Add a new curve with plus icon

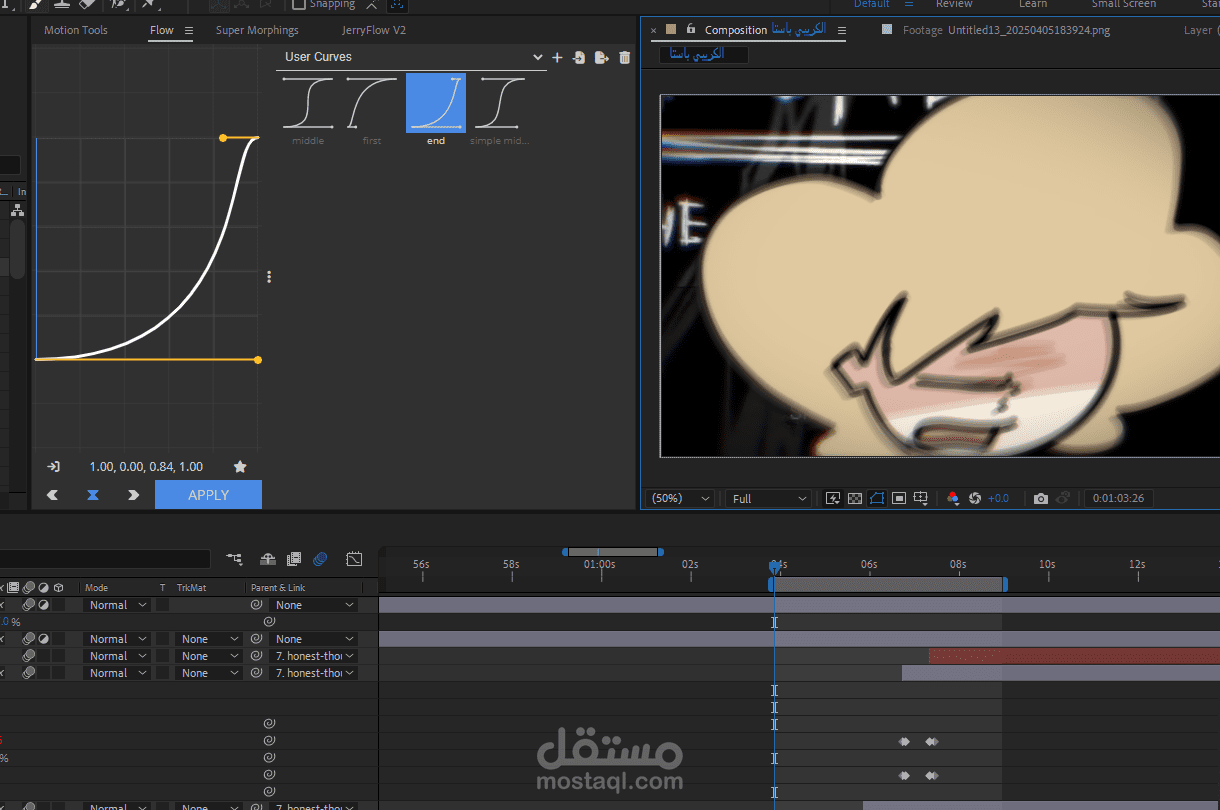(x=557, y=58)
